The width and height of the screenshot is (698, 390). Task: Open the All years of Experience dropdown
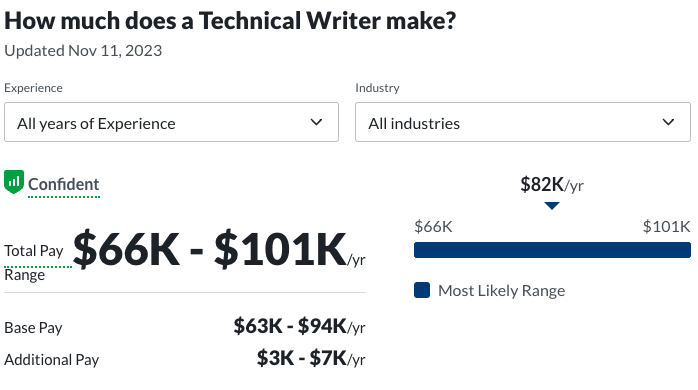pos(171,122)
